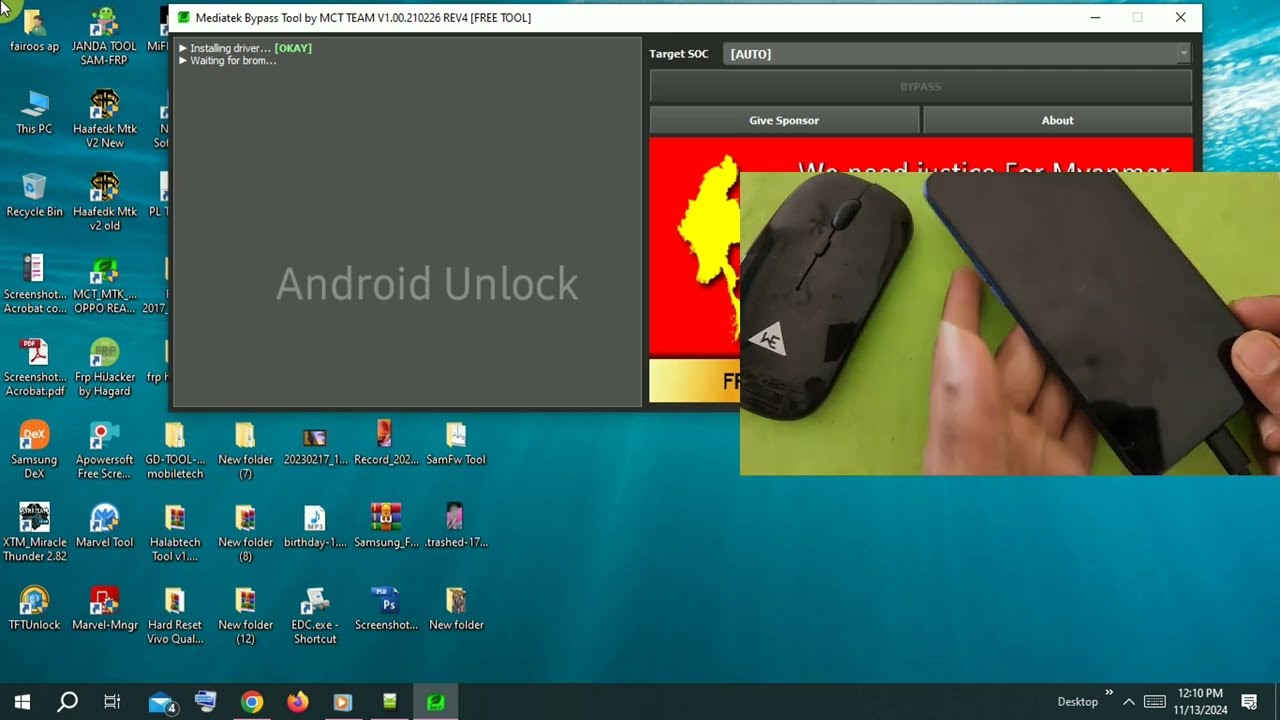Open Screenshot Acrobat.pdf file

pos(34,368)
